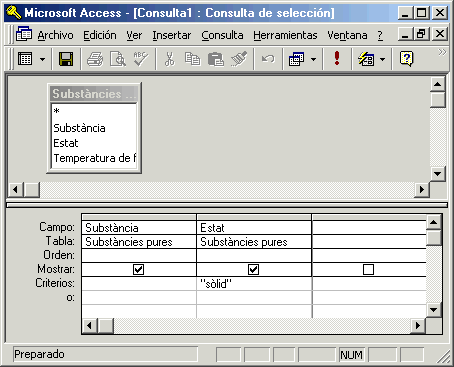Minimize the inner Consulta1 document window
The image size is (454, 367).
click(x=405, y=34)
